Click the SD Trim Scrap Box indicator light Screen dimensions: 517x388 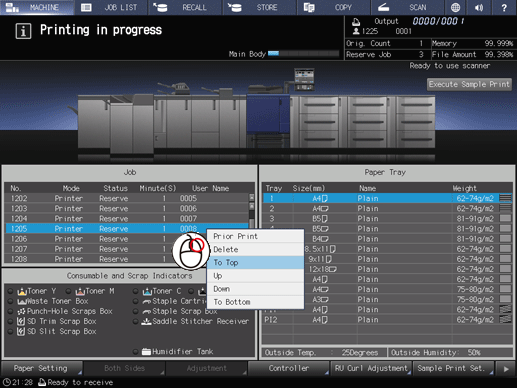(10, 322)
